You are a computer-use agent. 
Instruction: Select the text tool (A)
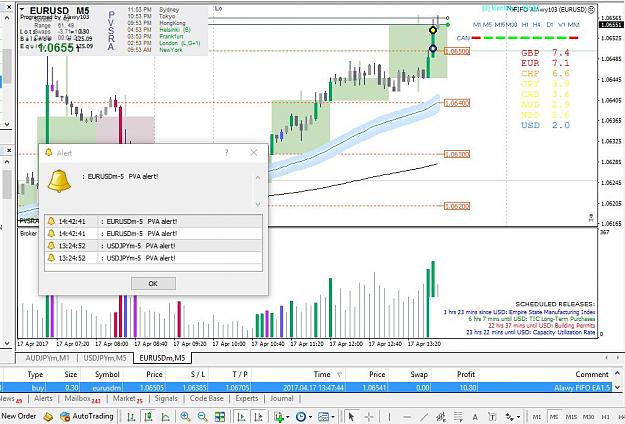tap(475, 417)
